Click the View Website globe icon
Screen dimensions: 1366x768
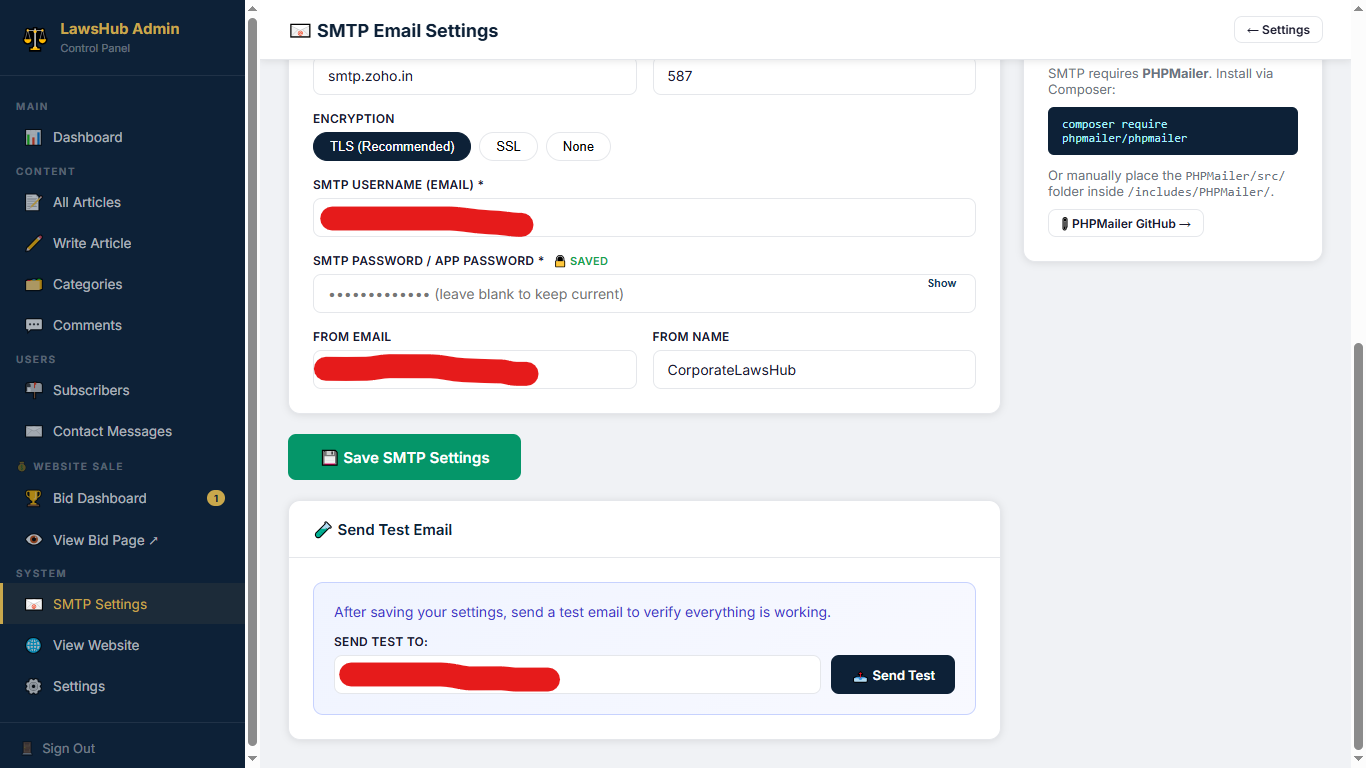34,645
